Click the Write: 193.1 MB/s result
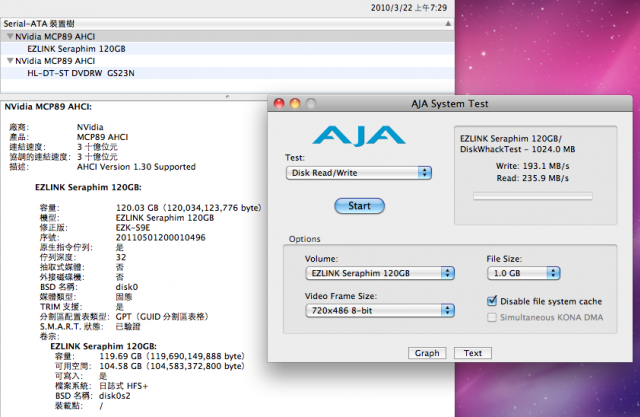Viewport: 640px width, 417px height. [532, 166]
